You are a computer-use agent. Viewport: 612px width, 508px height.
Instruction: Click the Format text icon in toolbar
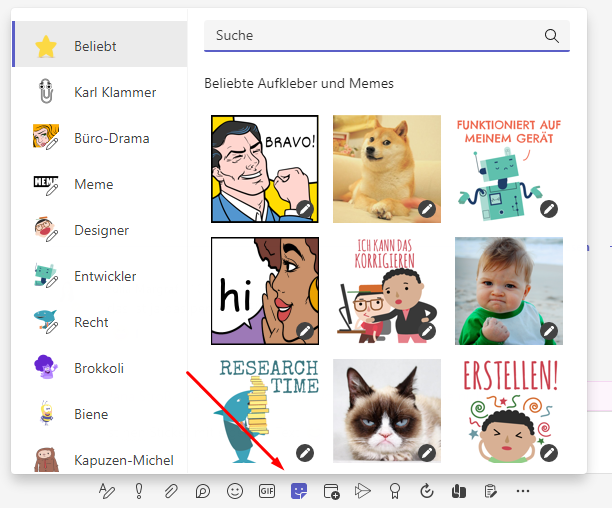click(x=108, y=491)
